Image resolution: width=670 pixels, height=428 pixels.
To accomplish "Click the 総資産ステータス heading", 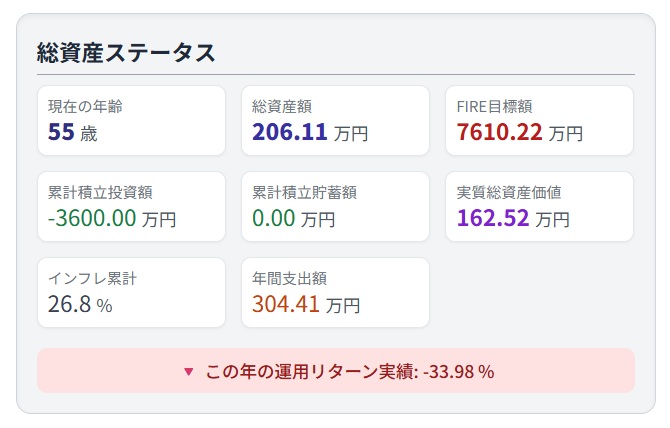I will click(x=126, y=53).
